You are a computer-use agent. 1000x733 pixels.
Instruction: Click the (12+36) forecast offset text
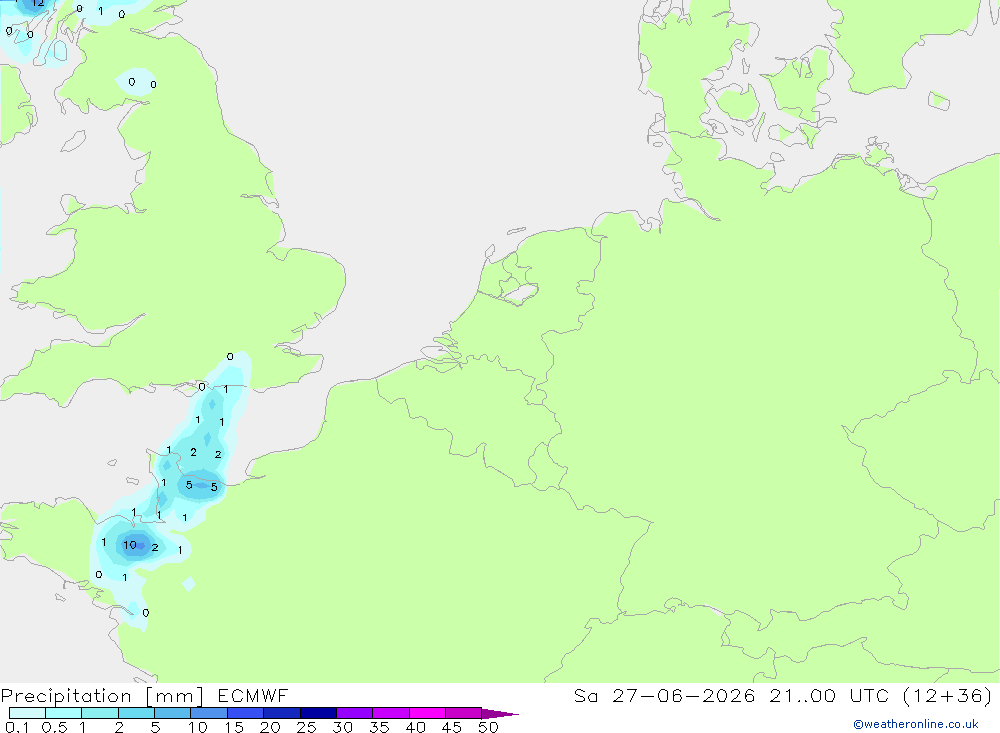click(x=948, y=695)
